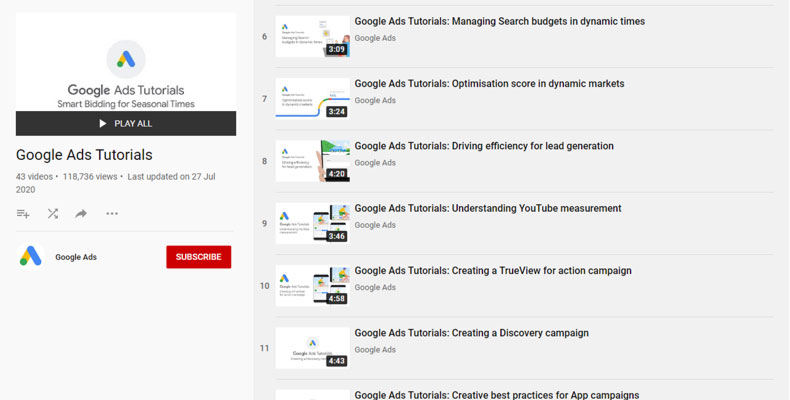Open thumbnail of TrueView for action video

312,286
